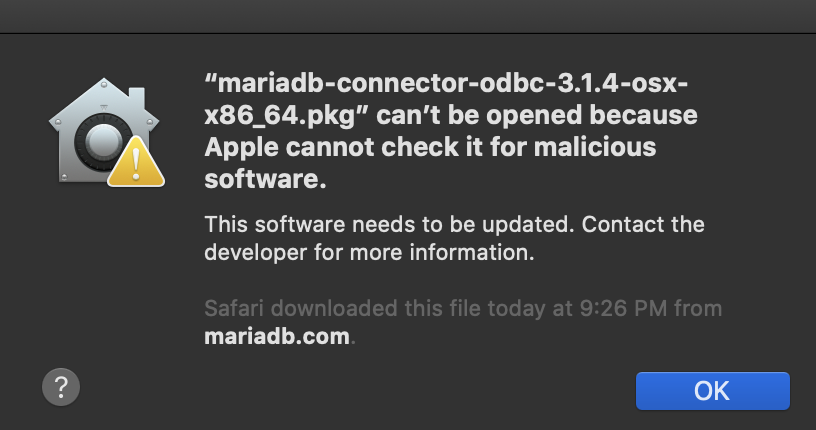Click the OK button
816x430 pixels.
coord(712,390)
